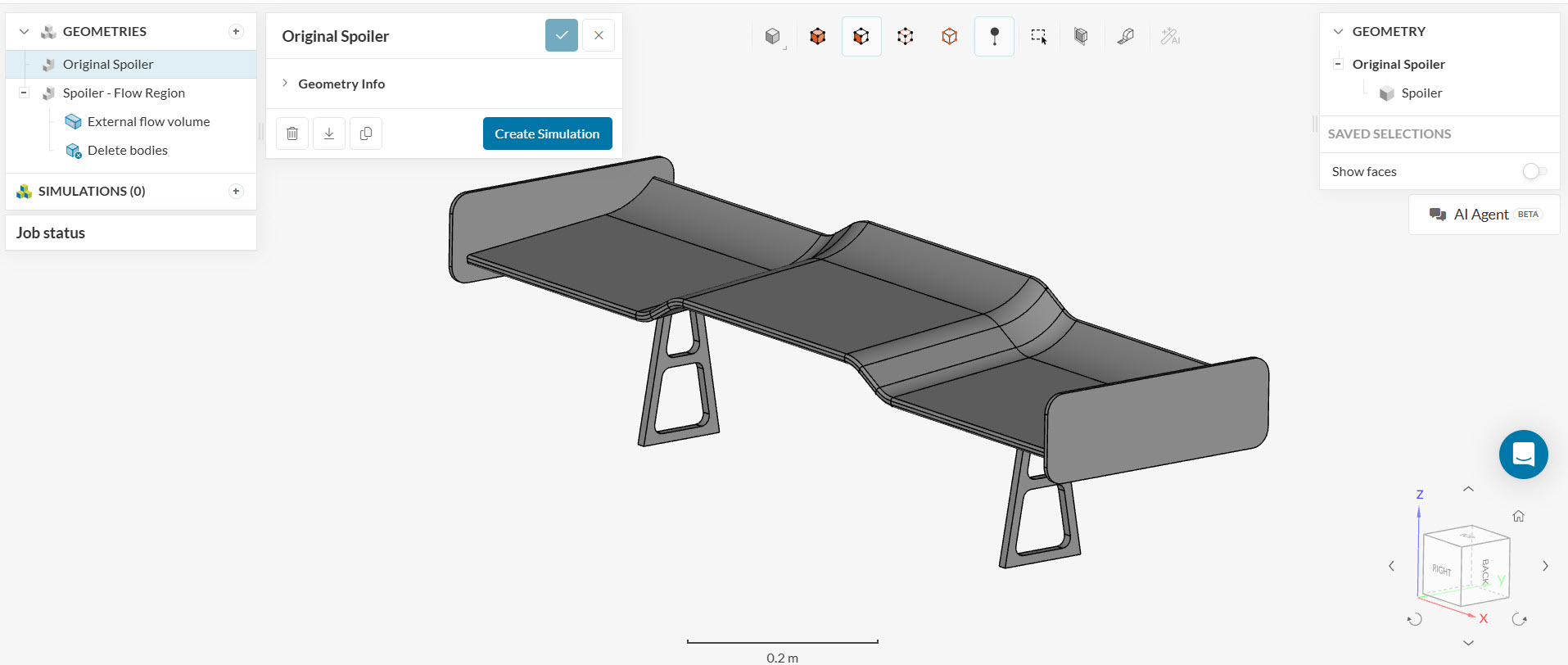Delete the Original Spoiler geometry via trash icon
The image size is (1568, 665).
click(x=292, y=133)
